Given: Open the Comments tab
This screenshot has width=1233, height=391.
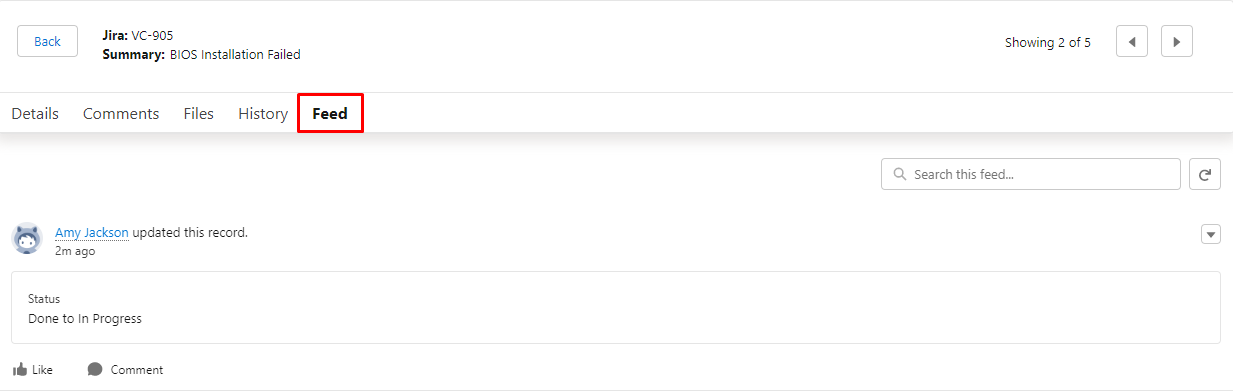Looking at the screenshot, I should pyautogui.click(x=121, y=114).
